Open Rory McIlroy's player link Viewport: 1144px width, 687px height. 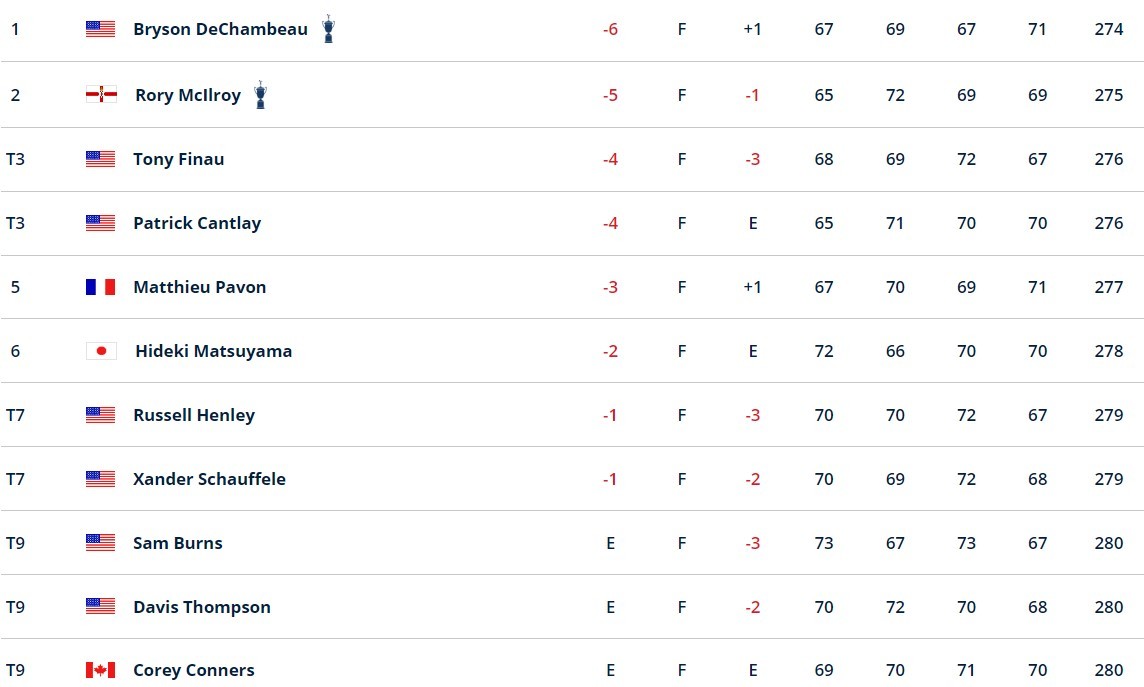click(188, 95)
